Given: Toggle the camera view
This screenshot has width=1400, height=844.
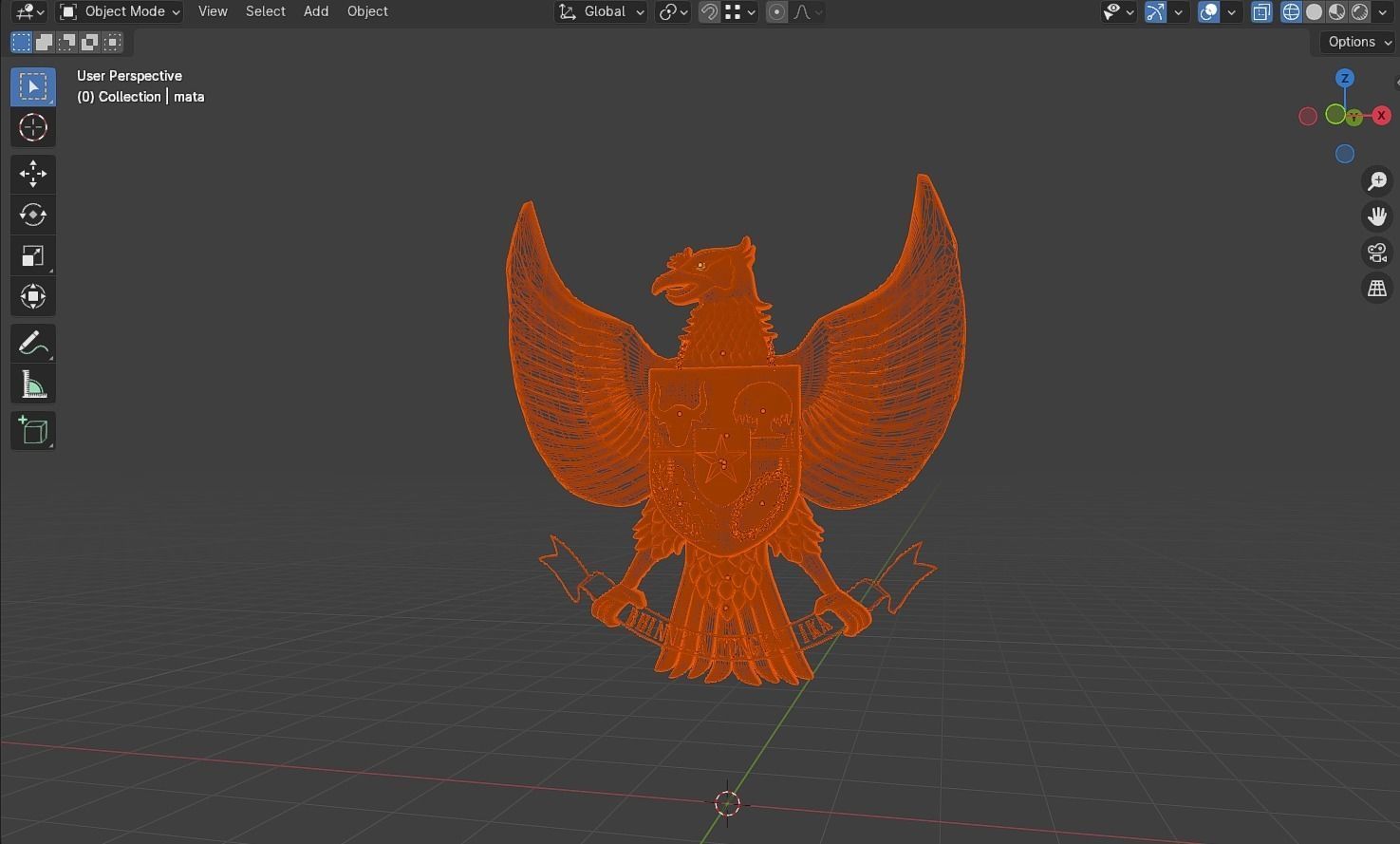Looking at the screenshot, I should (x=1377, y=253).
